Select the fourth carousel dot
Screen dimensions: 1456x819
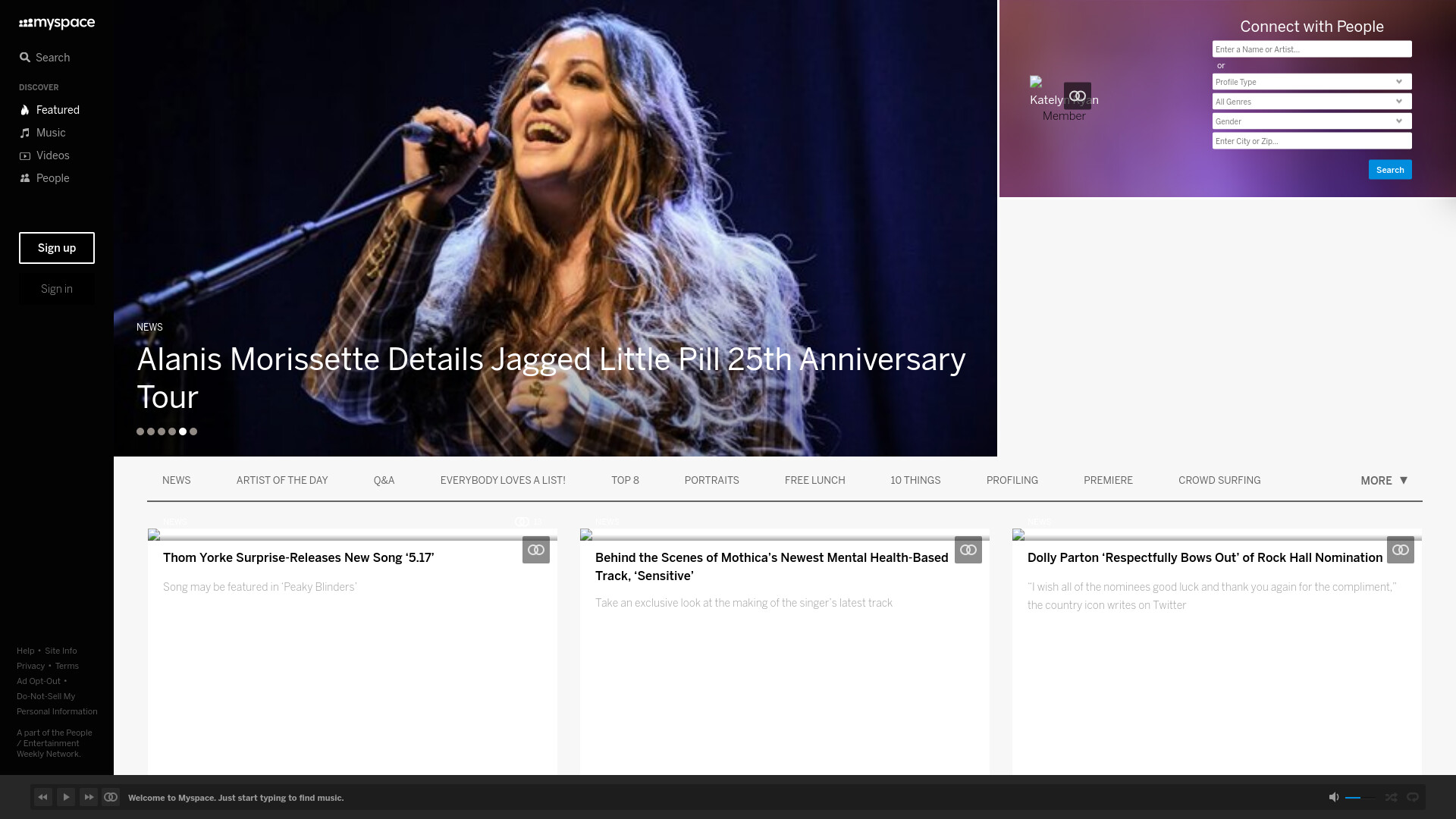click(x=172, y=431)
